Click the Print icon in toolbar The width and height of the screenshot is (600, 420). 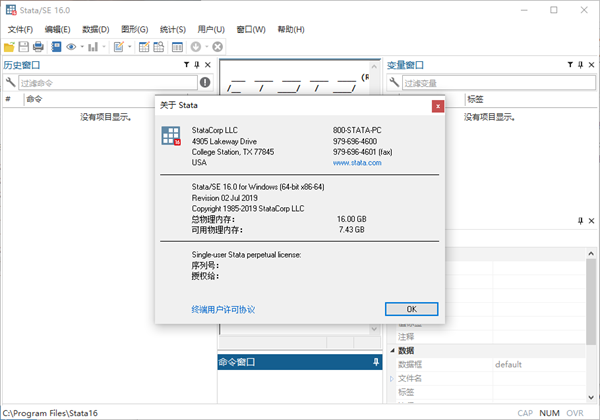tap(38, 47)
